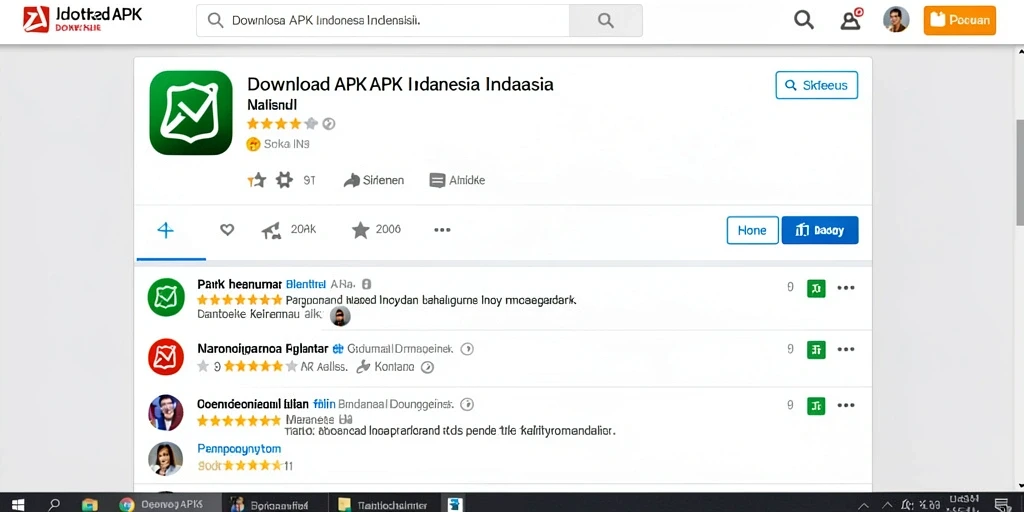Click the Hone button
The width and height of the screenshot is (1024, 512).
point(752,231)
